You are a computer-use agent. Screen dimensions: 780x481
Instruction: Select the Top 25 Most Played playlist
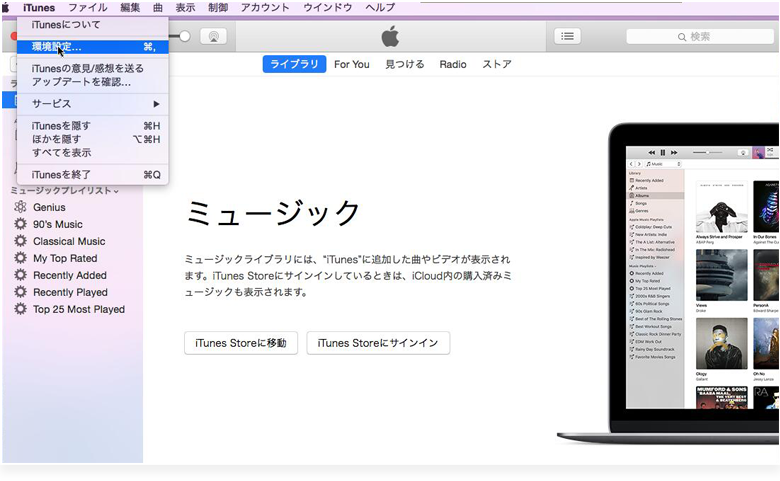79,309
